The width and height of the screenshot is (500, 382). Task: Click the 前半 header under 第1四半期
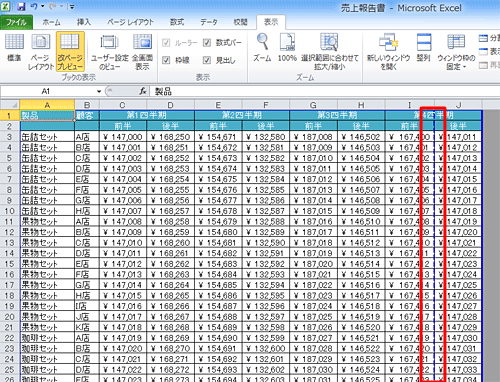tap(123, 126)
